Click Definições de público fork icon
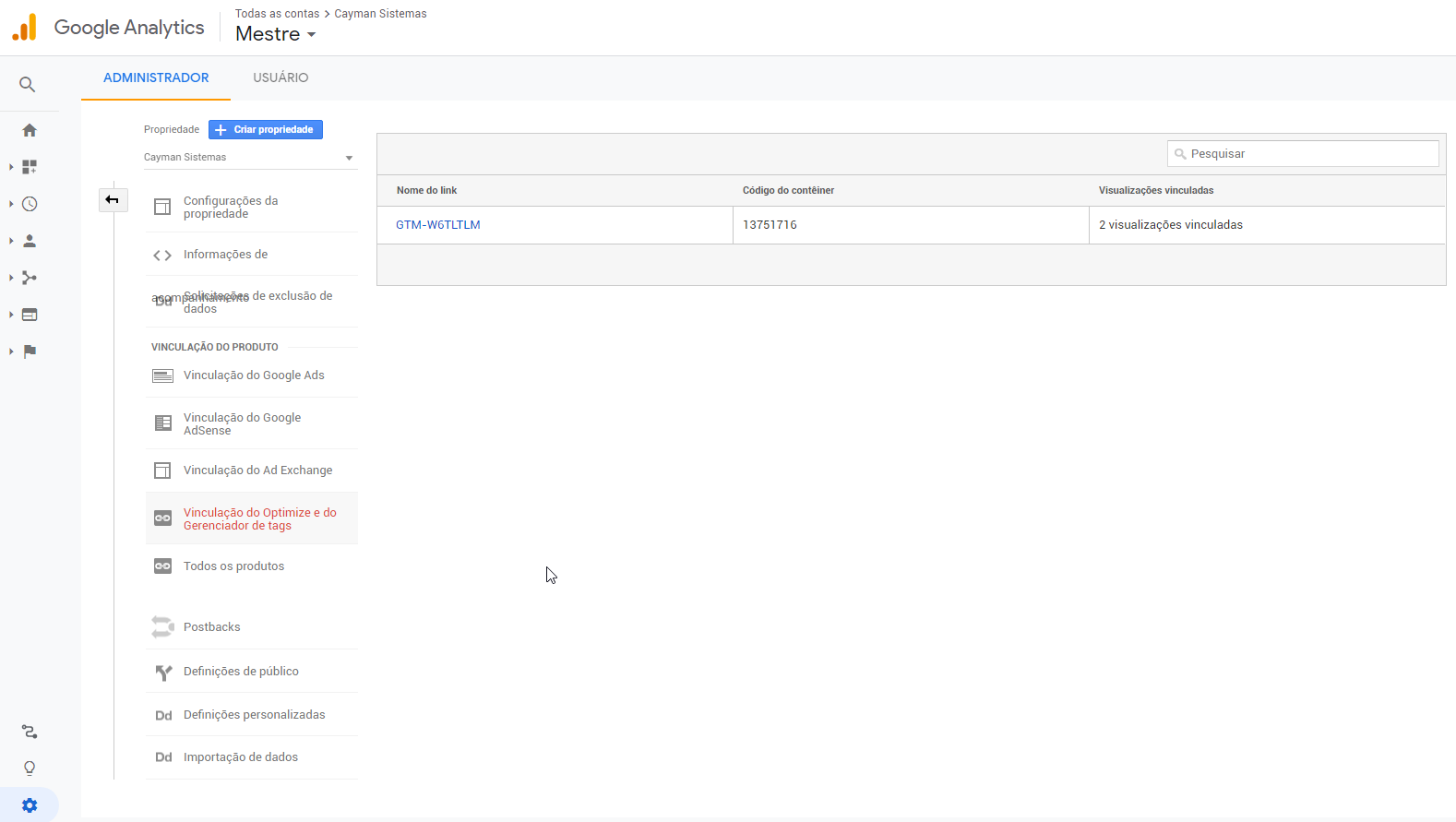Image resolution: width=1456 pixels, height=822 pixels. coord(163,673)
